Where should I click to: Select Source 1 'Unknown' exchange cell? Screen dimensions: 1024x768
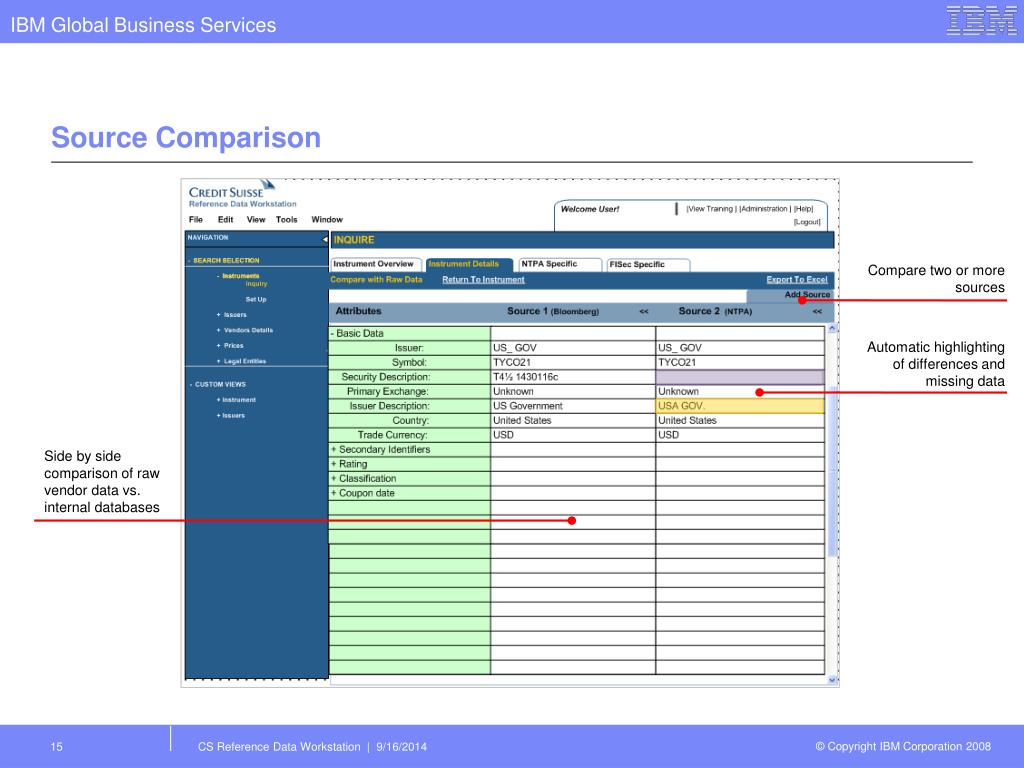[x=573, y=391]
